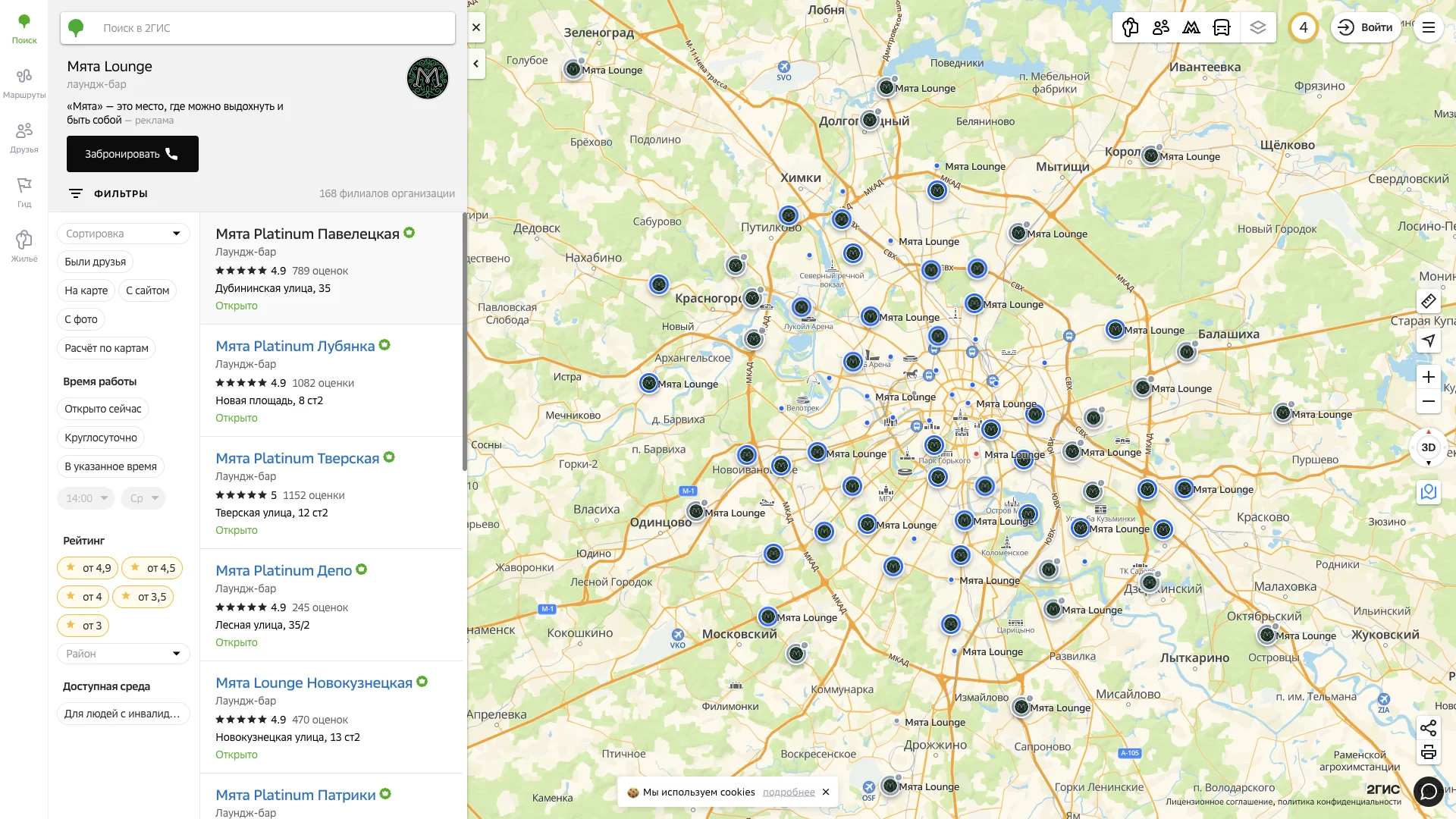
Task: Click the public transport bus icon
Action: 1222,27
